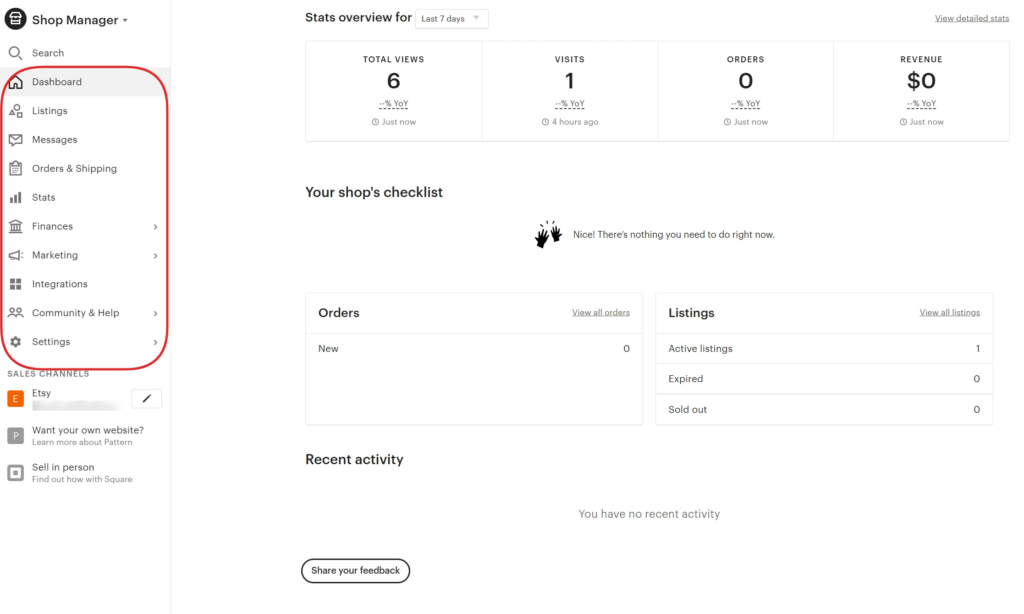Screen dimensions: 1024x614
Task: Click the pencil icon next to Etsy channel
Action: click(x=146, y=398)
